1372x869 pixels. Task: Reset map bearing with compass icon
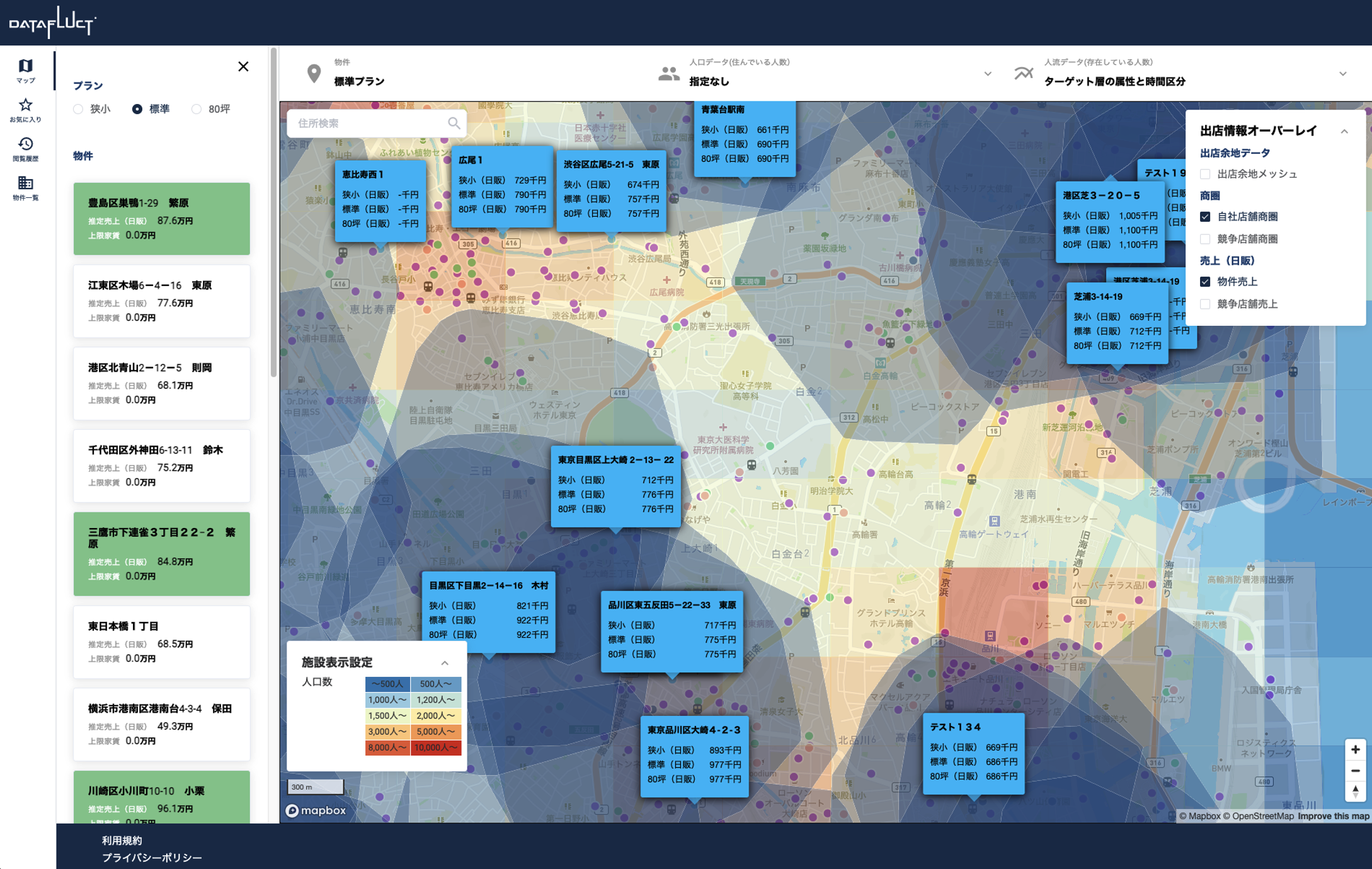coord(1355,791)
